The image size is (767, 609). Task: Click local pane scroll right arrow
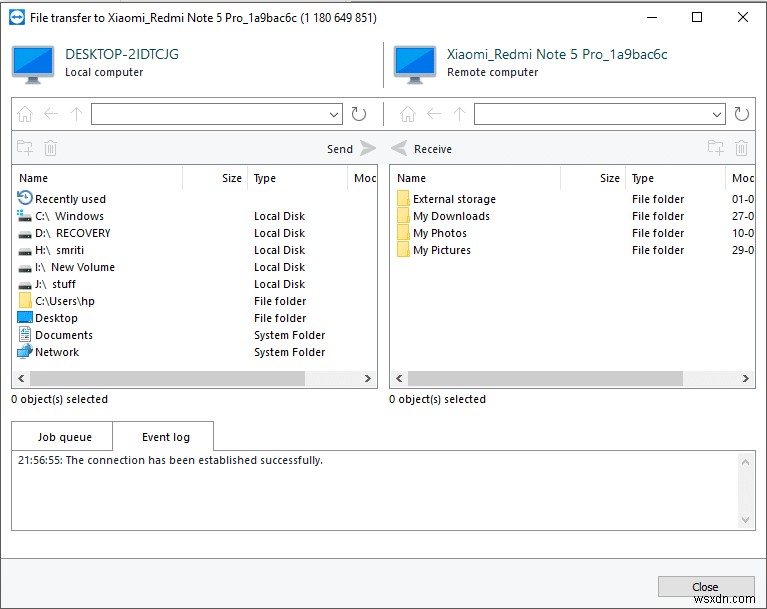pyautogui.click(x=368, y=379)
